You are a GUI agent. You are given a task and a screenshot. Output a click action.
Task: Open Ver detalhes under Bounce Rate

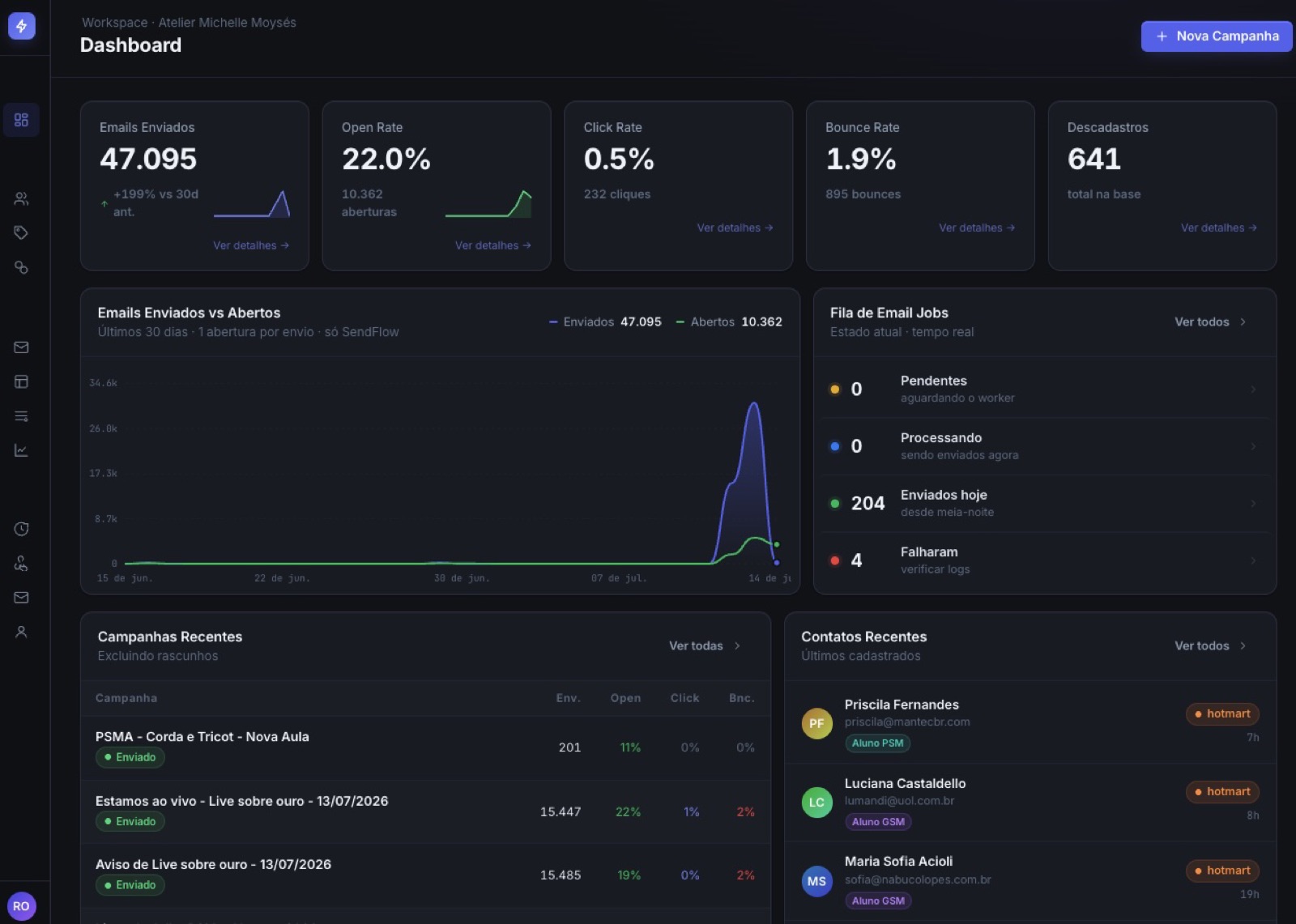976,228
